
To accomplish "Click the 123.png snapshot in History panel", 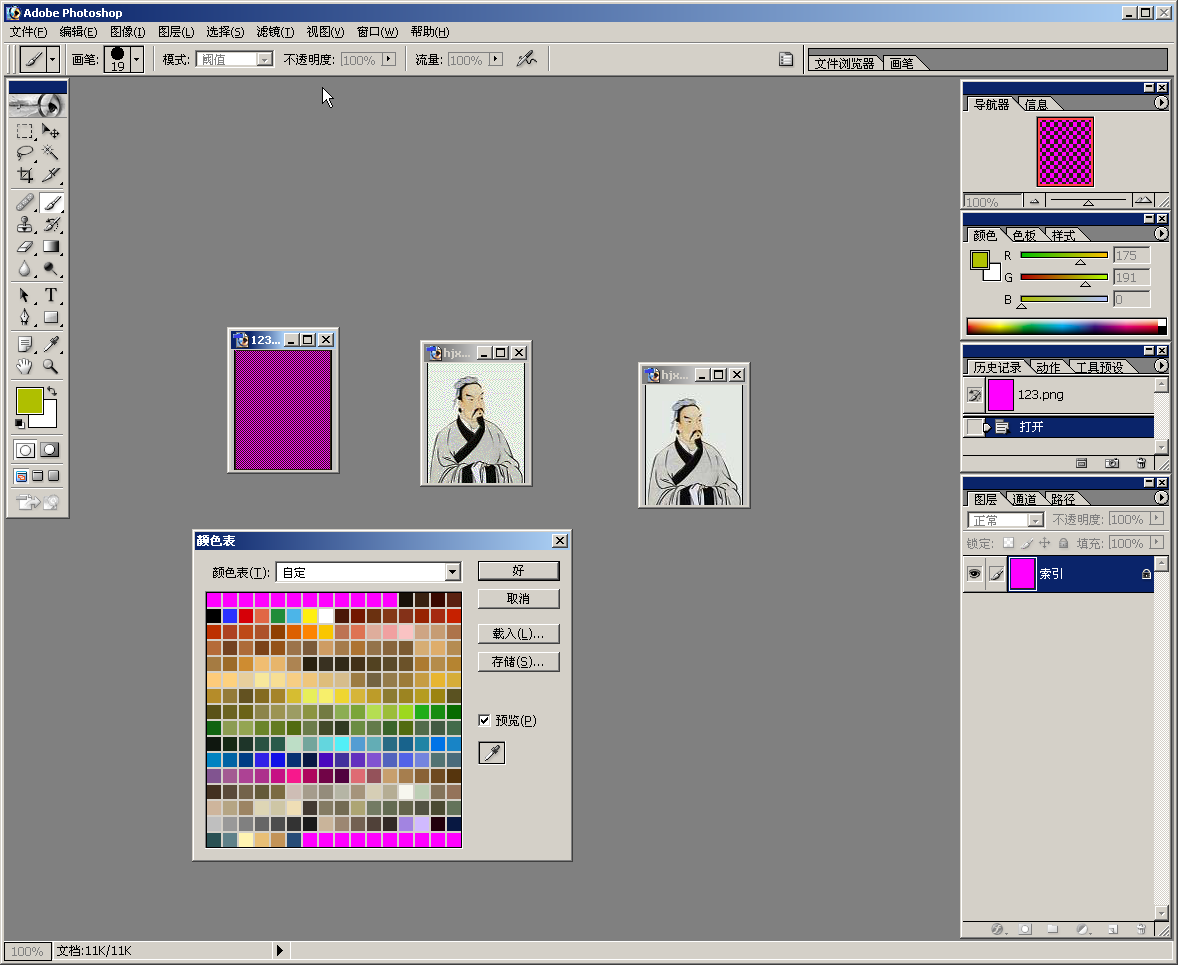I will tap(1040, 395).
